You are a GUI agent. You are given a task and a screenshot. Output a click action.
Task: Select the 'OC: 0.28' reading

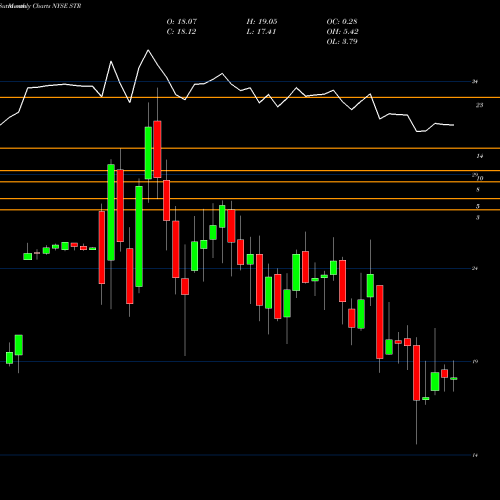342,22
